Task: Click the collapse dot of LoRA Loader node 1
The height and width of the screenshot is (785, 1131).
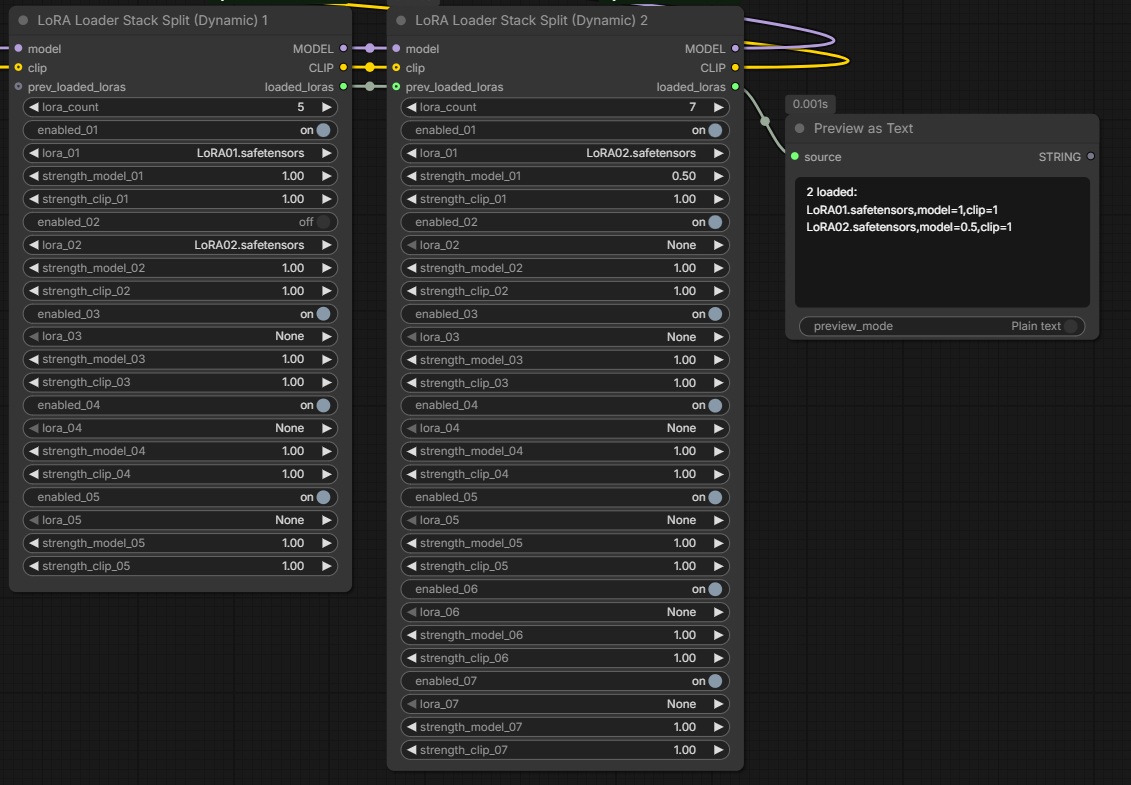Action: point(23,20)
